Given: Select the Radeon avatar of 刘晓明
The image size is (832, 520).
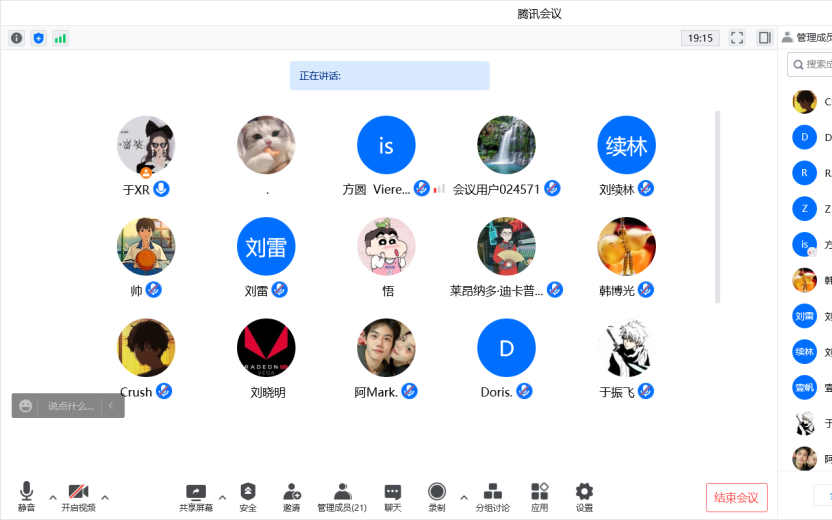Looking at the screenshot, I should click(266, 348).
